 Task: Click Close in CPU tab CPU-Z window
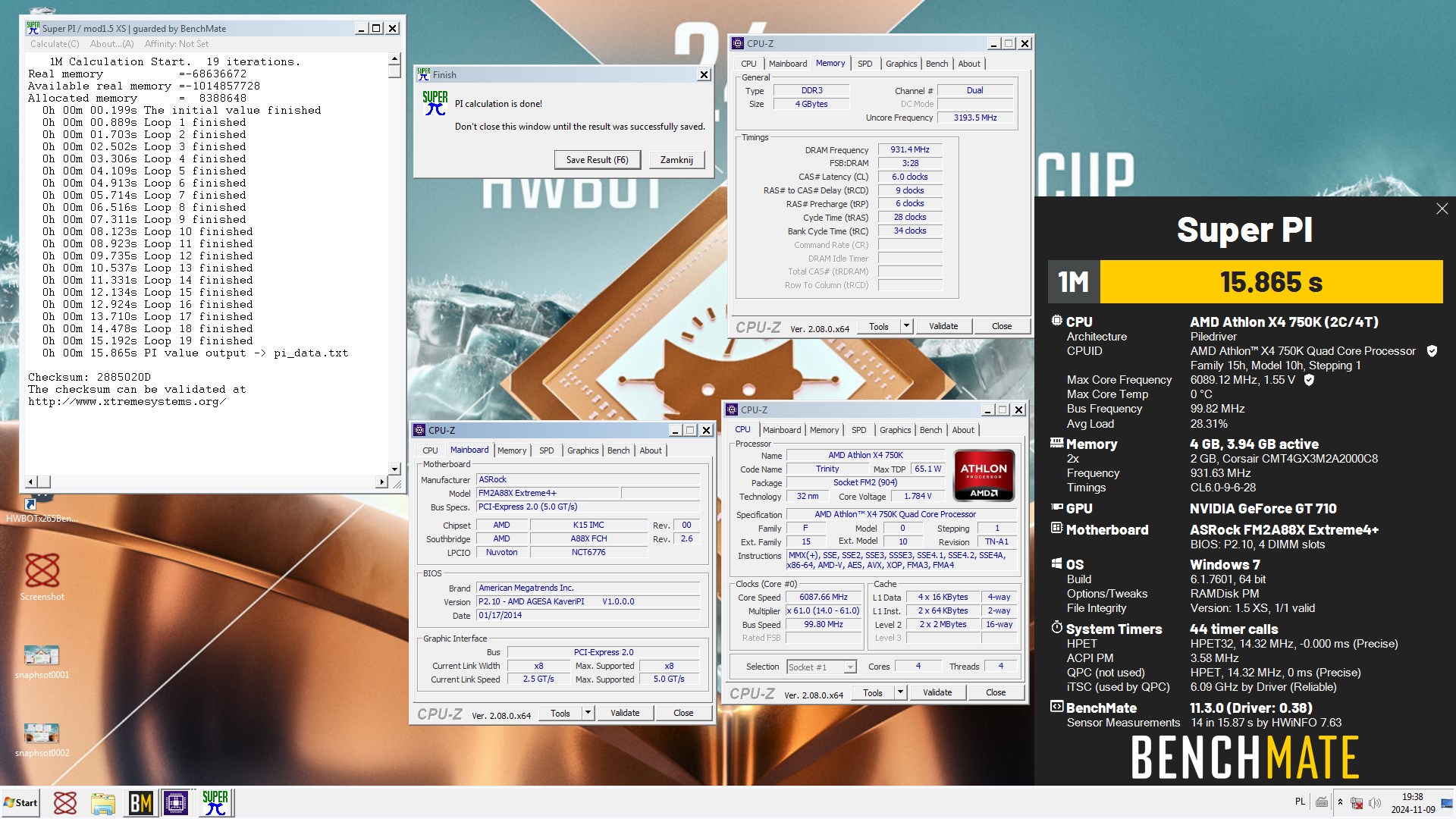pos(996,692)
